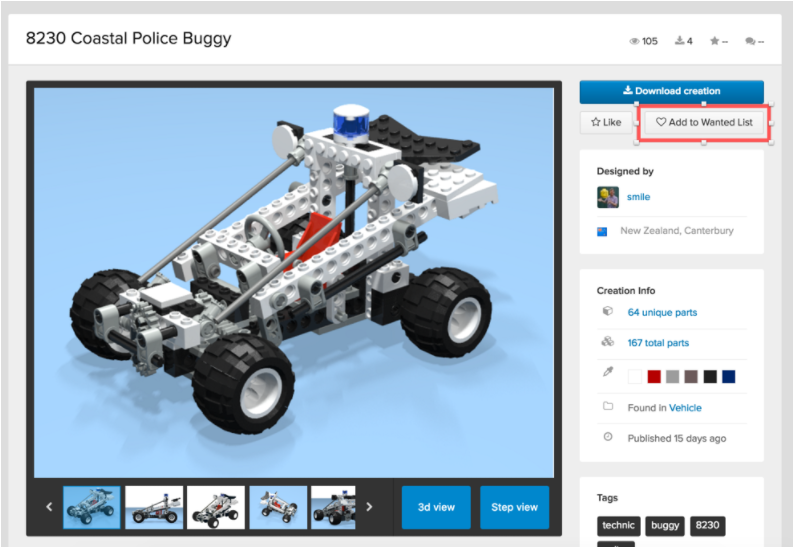
Task: Select the 8230 tag
Action: click(707, 525)
